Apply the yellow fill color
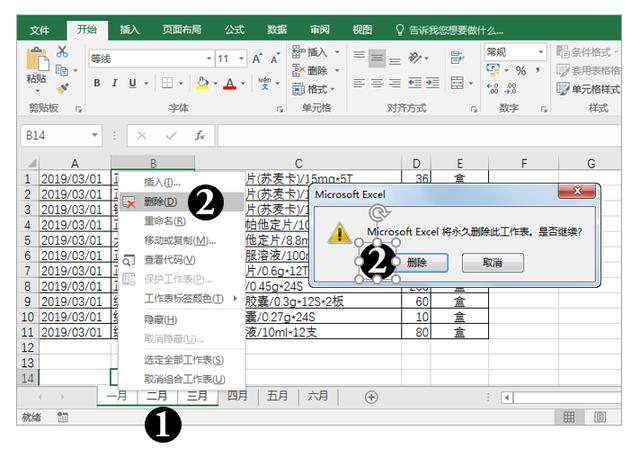This screenshot has height=449, width=640. (x=202, y=83)
